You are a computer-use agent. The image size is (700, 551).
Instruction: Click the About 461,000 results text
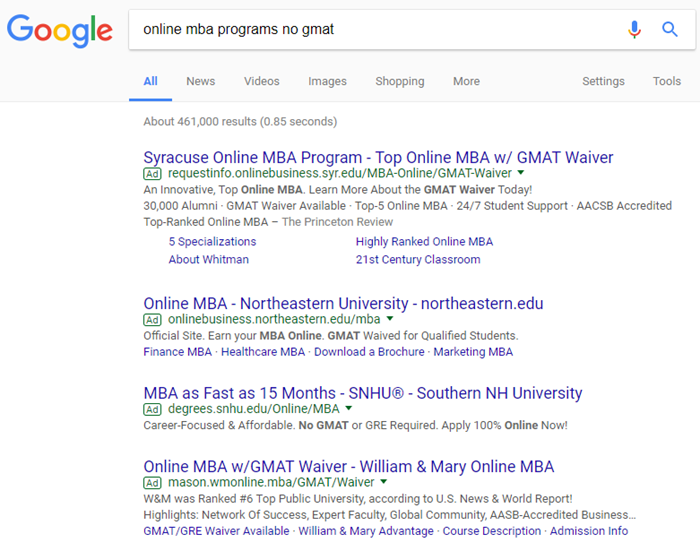(240, 121)
